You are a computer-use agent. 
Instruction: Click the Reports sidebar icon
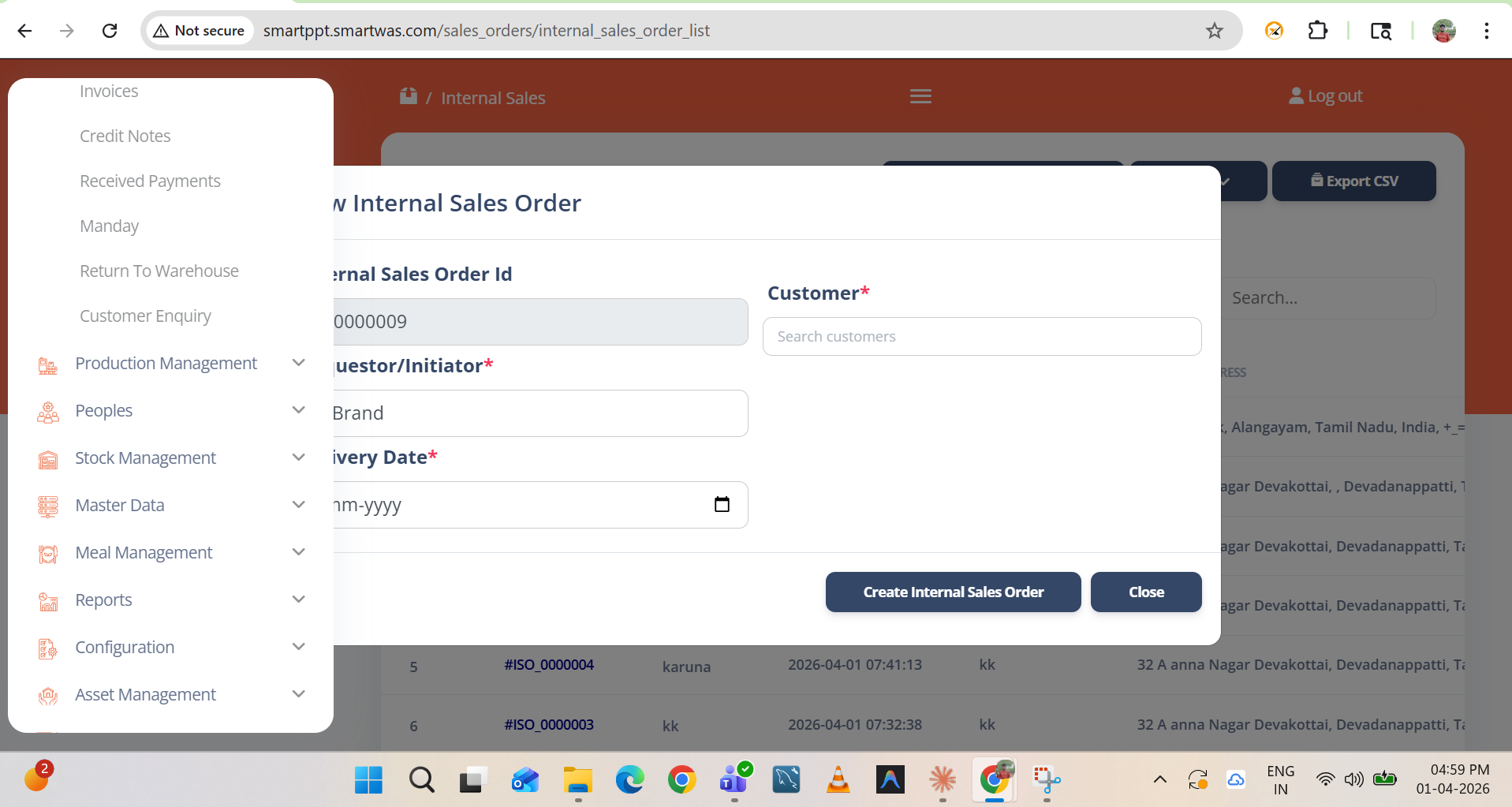pyautogui.click(x=48, y=602)
